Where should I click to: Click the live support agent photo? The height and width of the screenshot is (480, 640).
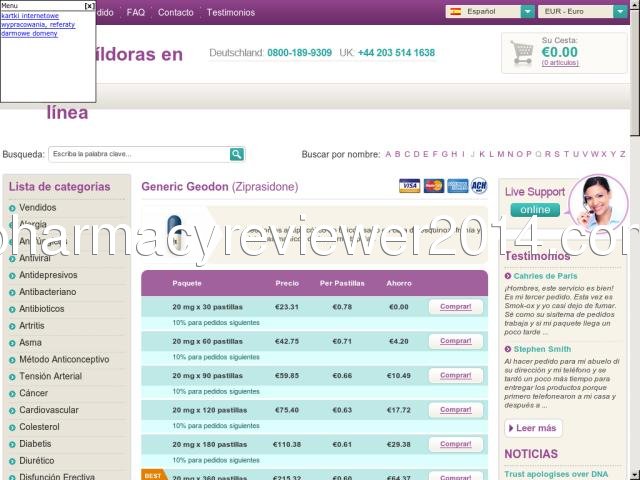pyautogui.click(x=598, y=202)
